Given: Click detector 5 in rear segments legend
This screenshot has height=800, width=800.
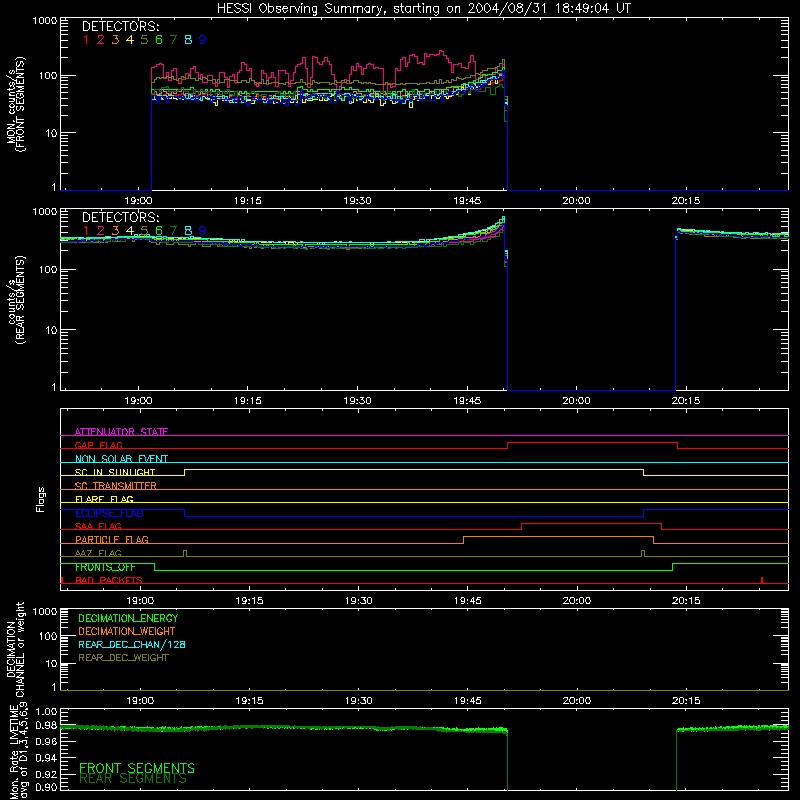Looking at the screenshot, I should point(144,231).
